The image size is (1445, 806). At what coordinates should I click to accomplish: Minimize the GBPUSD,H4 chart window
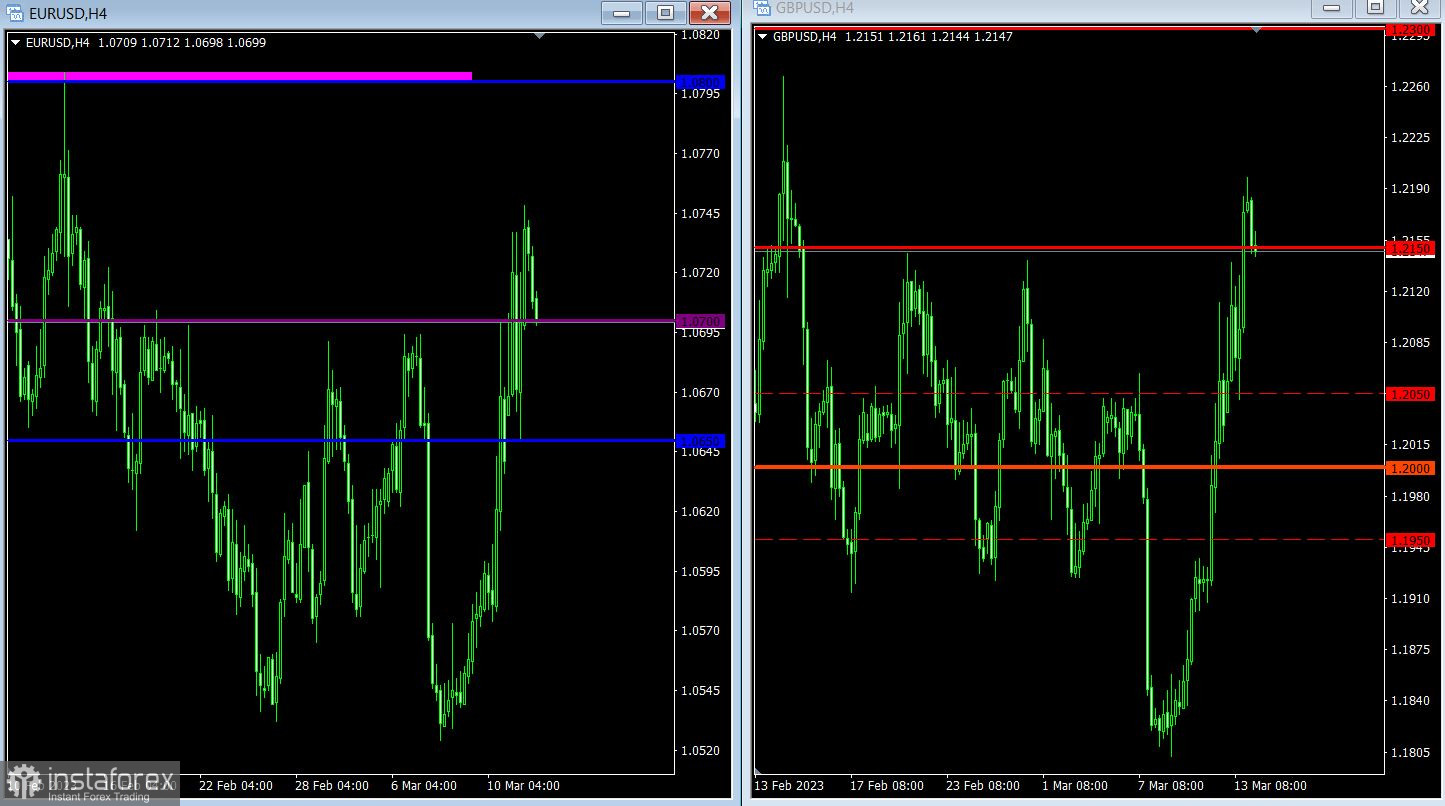(x=1331, y=8)
